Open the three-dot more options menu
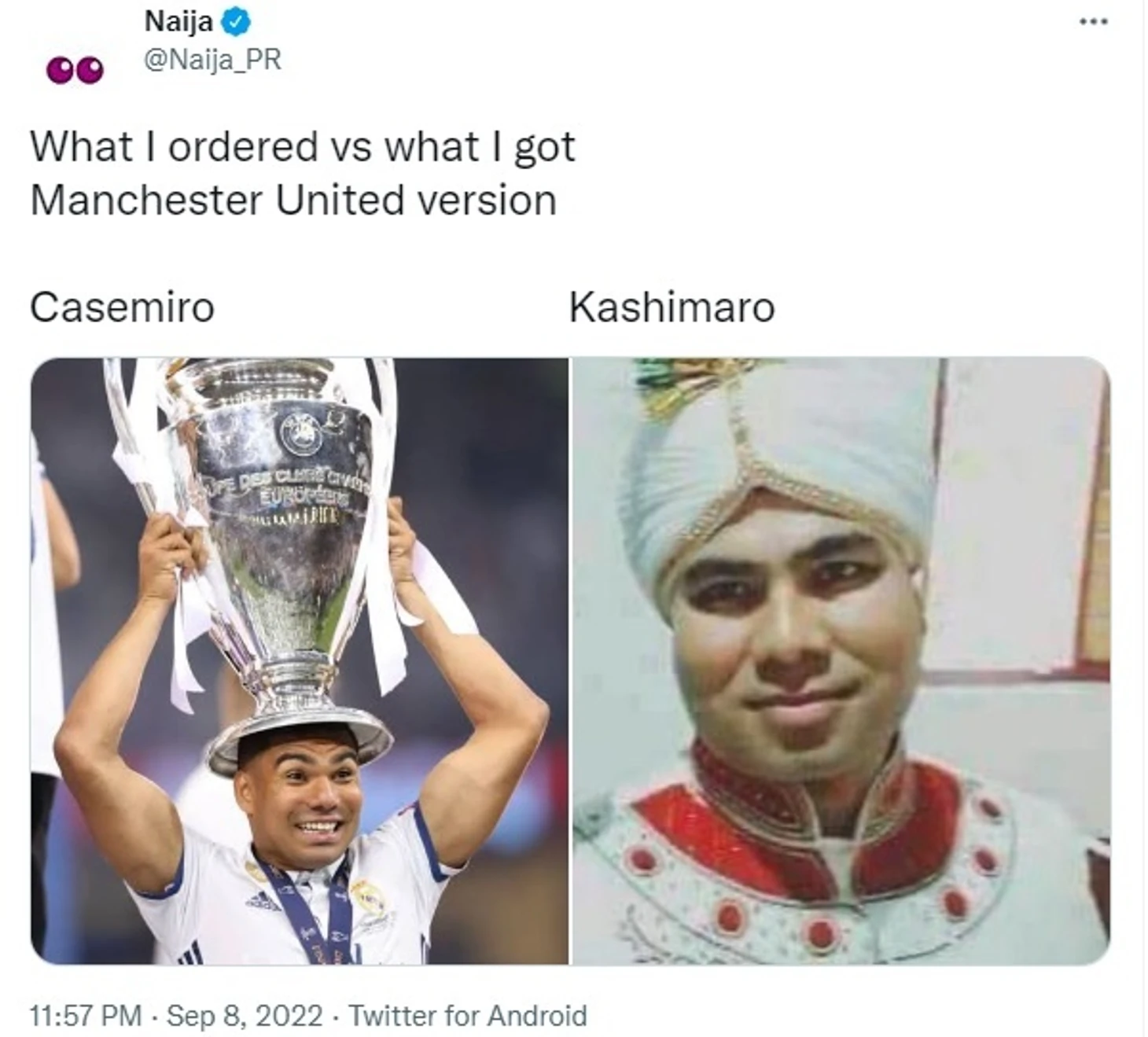The image size is (1148, 1037). (x=1093, y=22)
